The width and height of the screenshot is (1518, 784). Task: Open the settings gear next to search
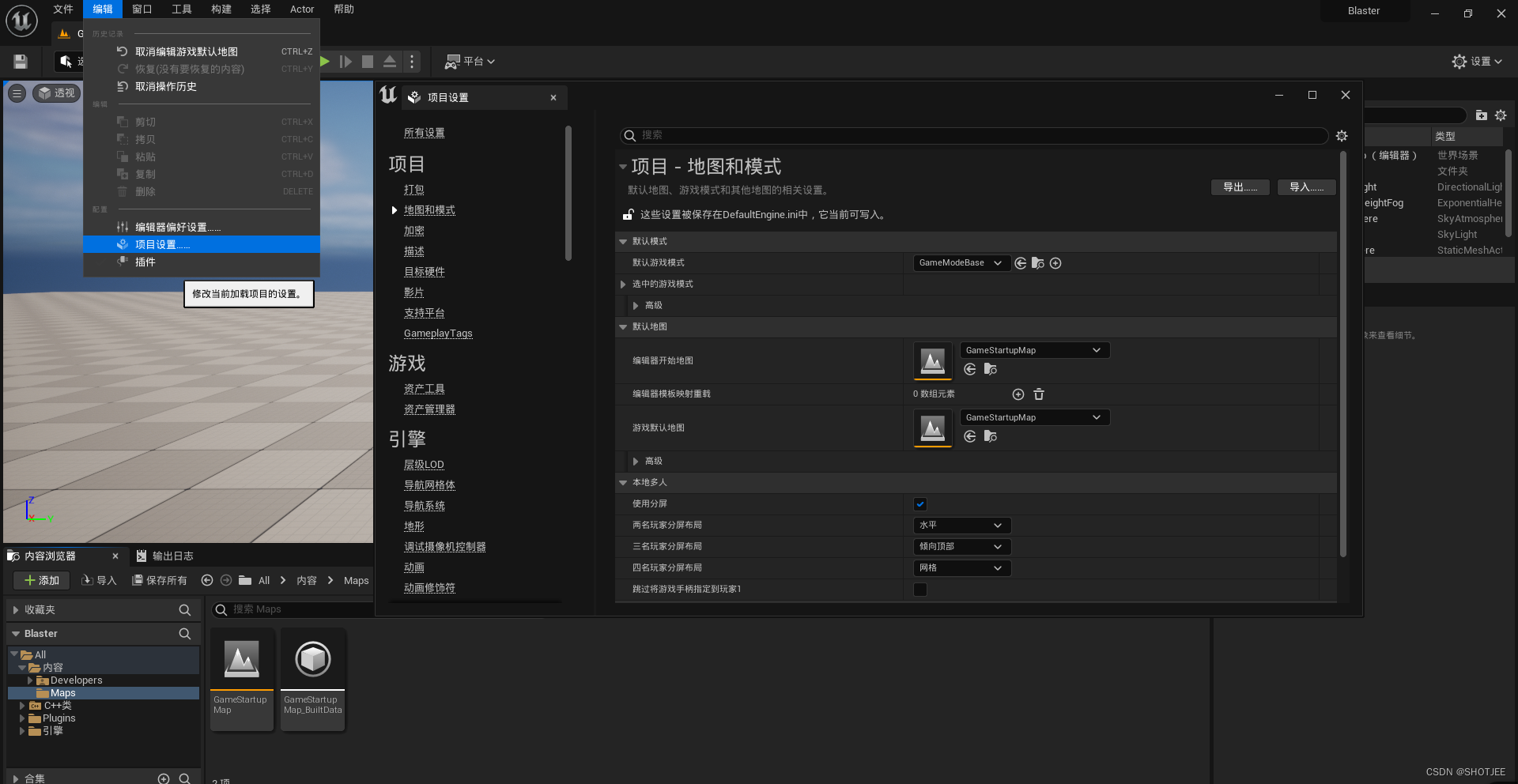(1342, 136)
